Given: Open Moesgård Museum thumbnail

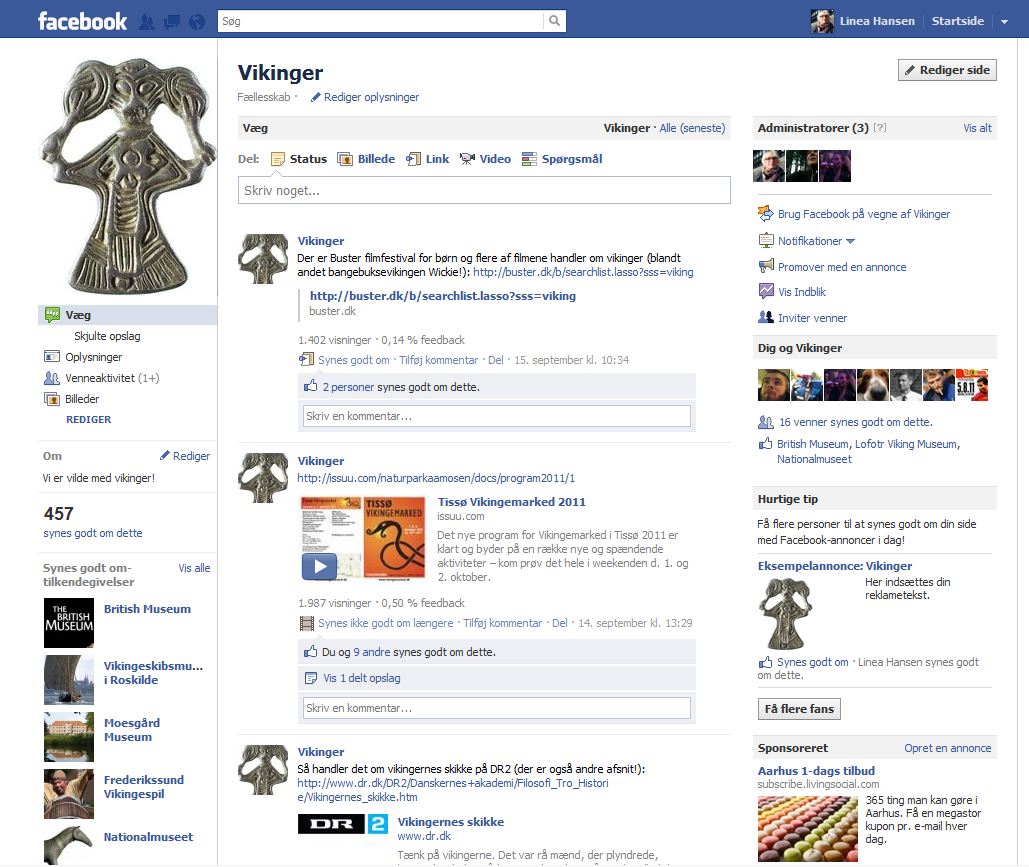Looking at the screenshot, I should pos(69,737).
